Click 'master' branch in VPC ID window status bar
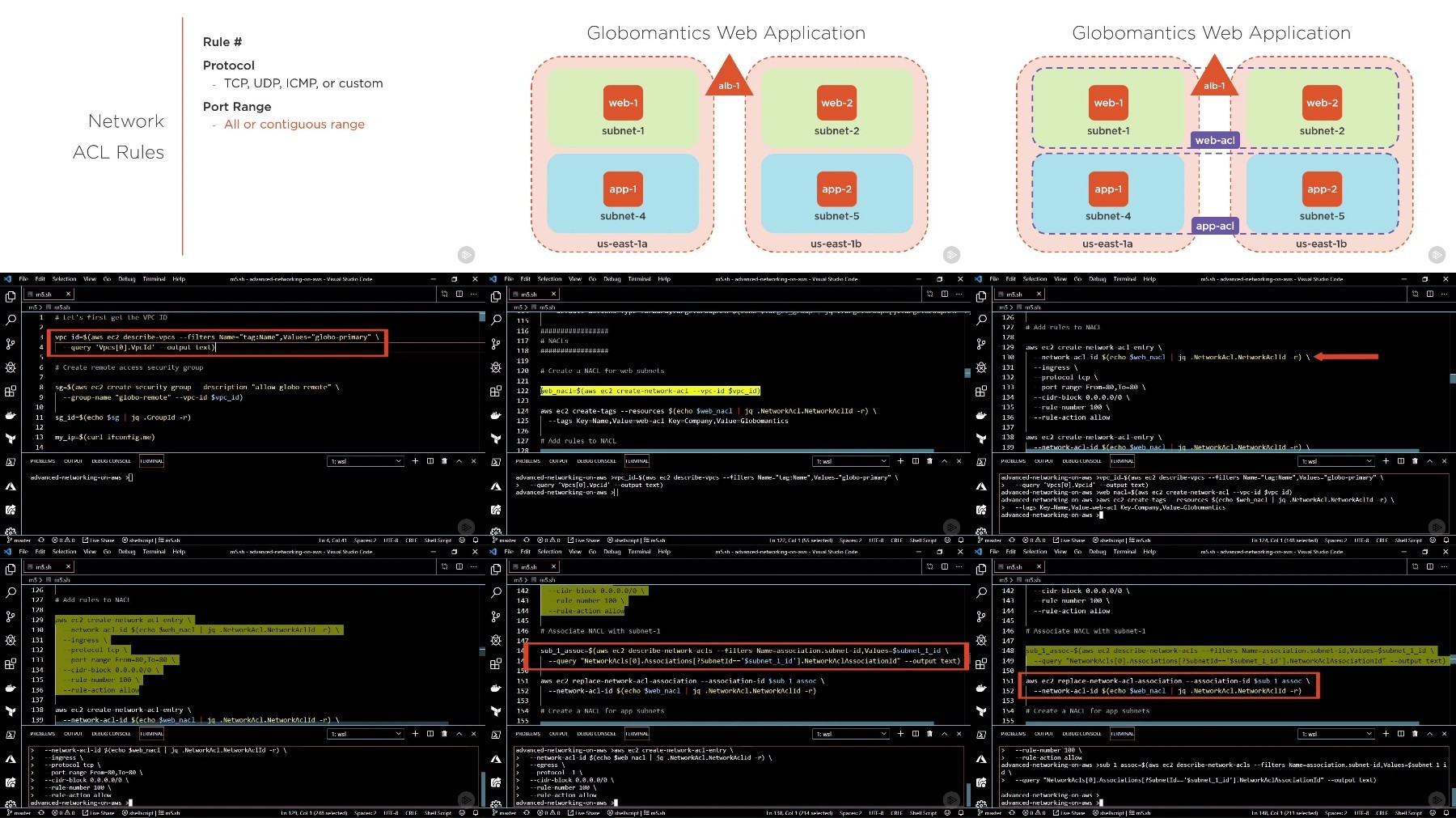 click(x=19, y=540)
